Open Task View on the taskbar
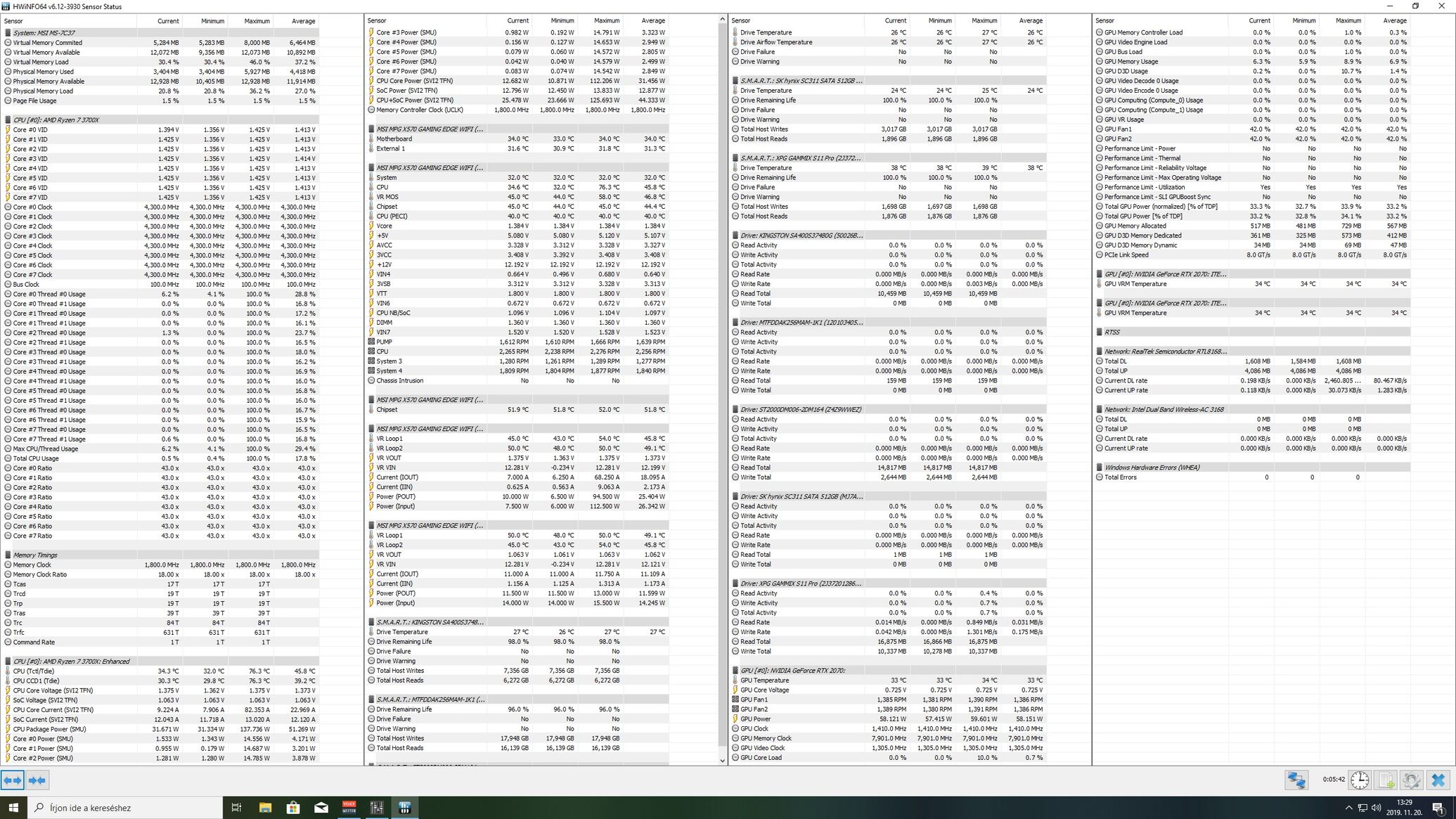The width and height of the screenshot is (1456, 819). (x=236, y=808)
